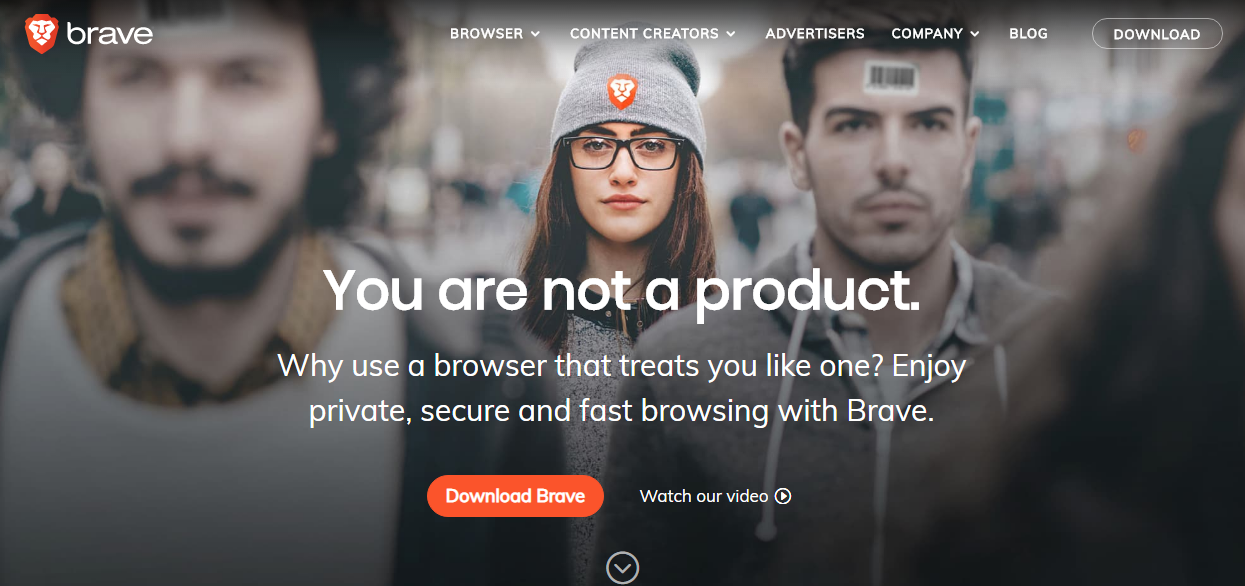The image size is (1245, 586).
Task: Click the 'You are not a product.' headline
Action: [621, 291]
